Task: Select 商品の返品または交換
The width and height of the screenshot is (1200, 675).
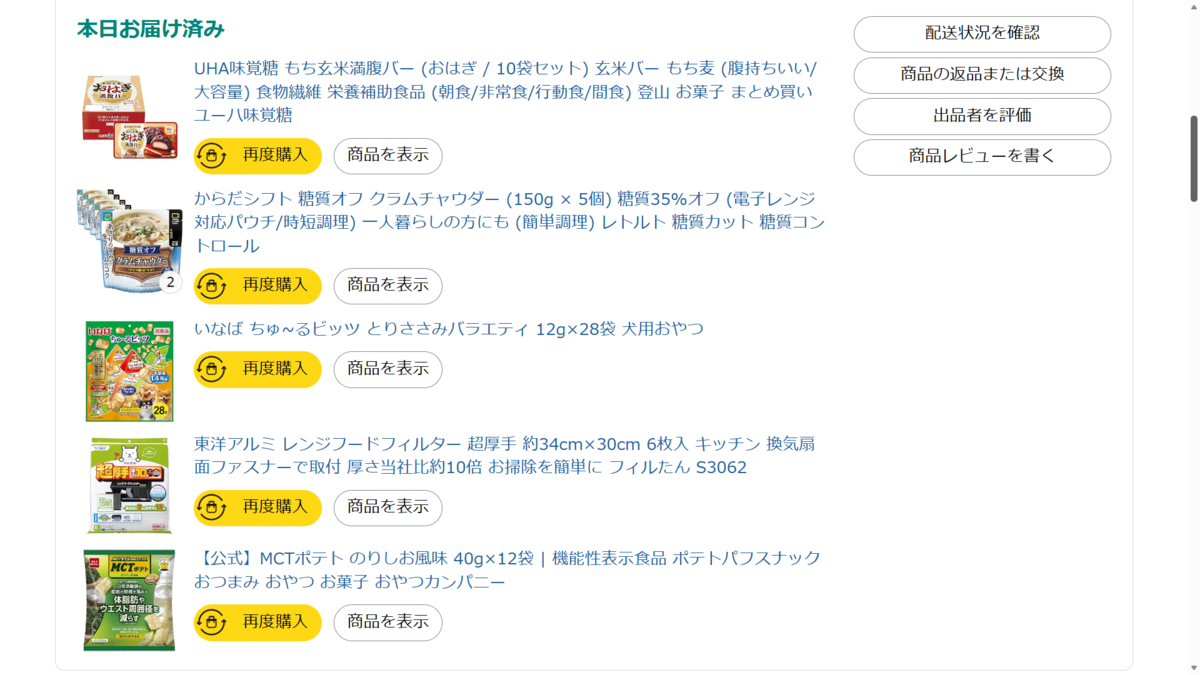Action: tap(982, 75)
